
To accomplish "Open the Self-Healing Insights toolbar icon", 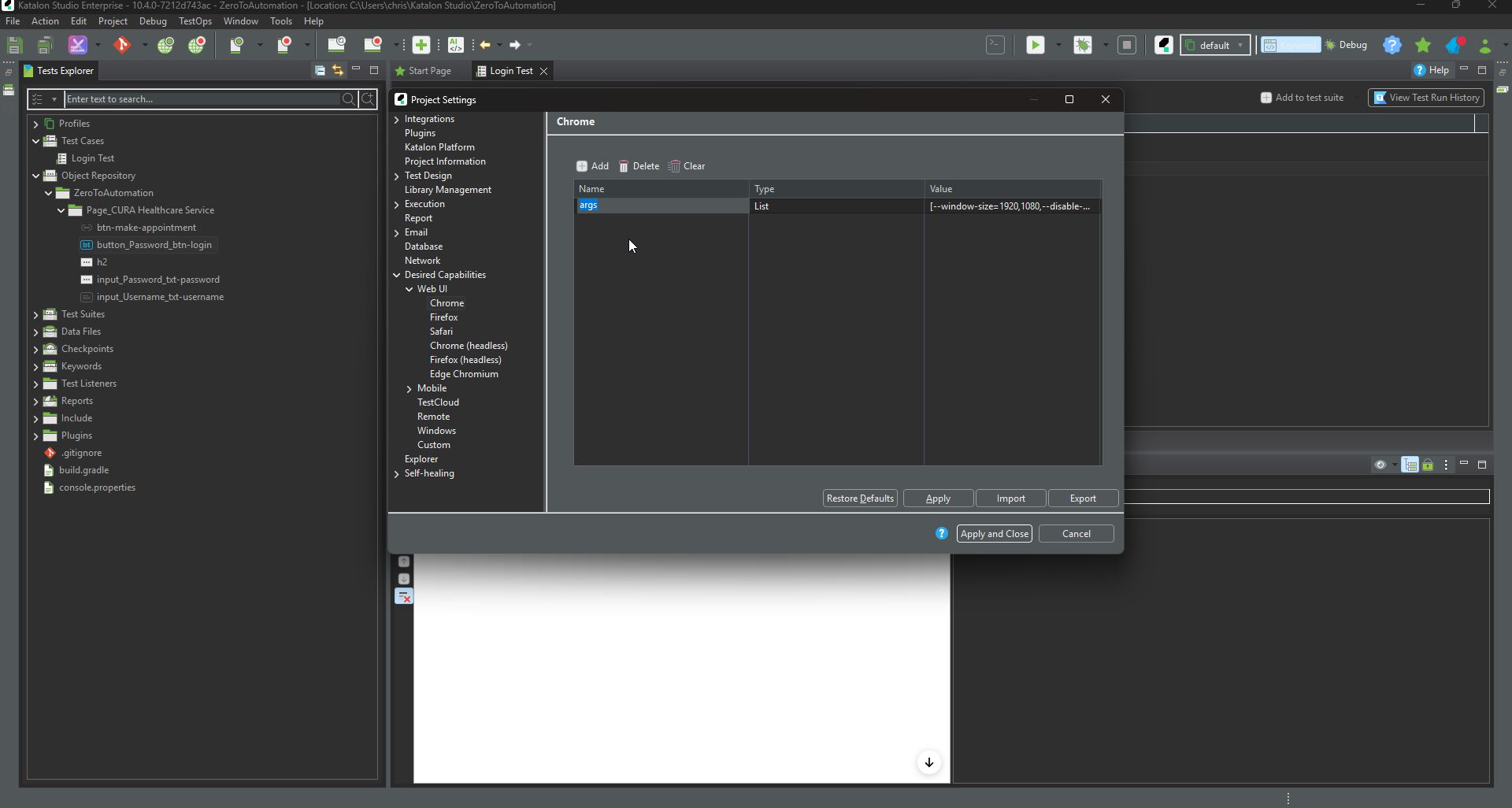I will 77,45.
